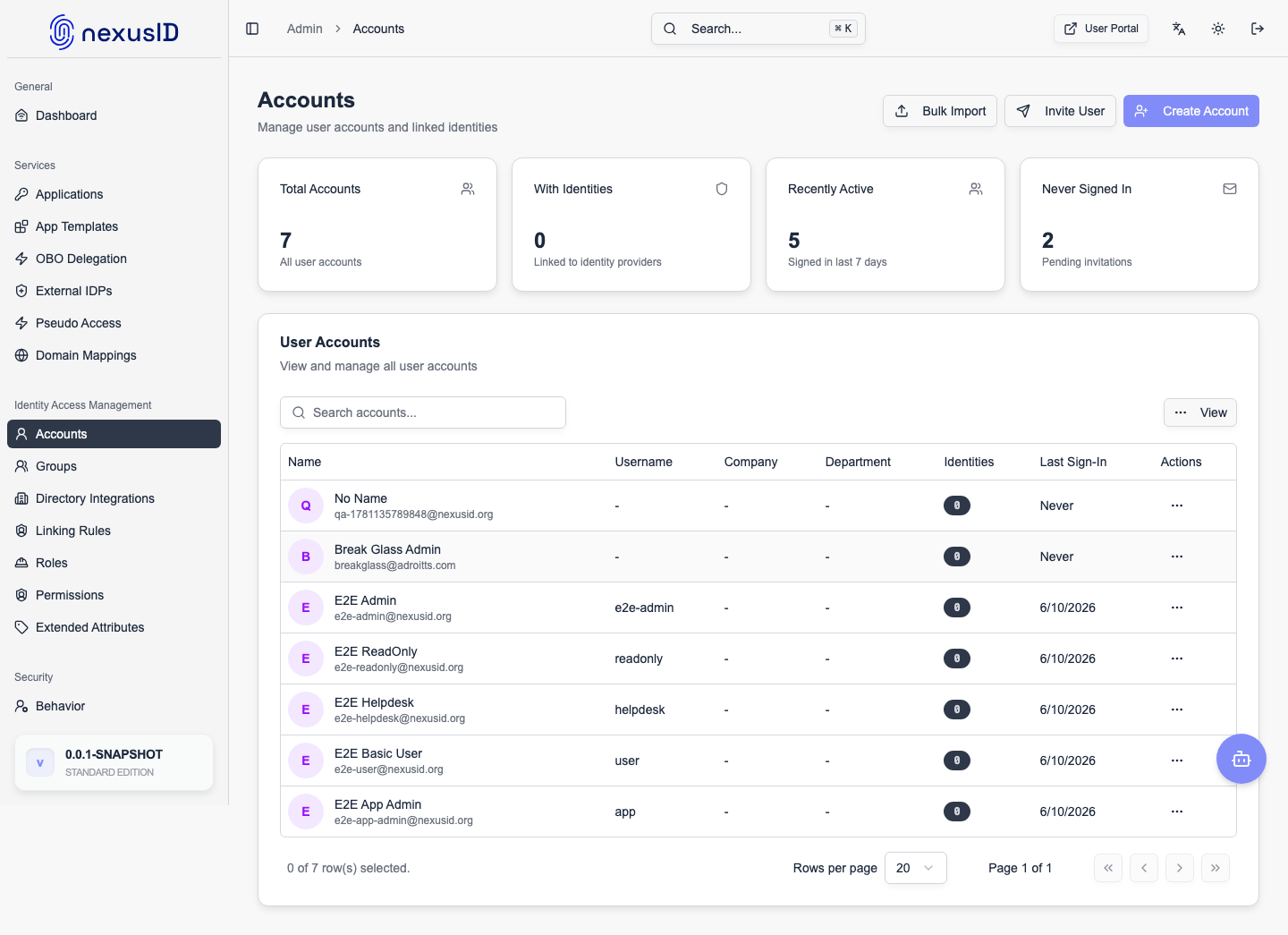Navigate to Roles
1288x935 pixels.
(x=114, y=563)
